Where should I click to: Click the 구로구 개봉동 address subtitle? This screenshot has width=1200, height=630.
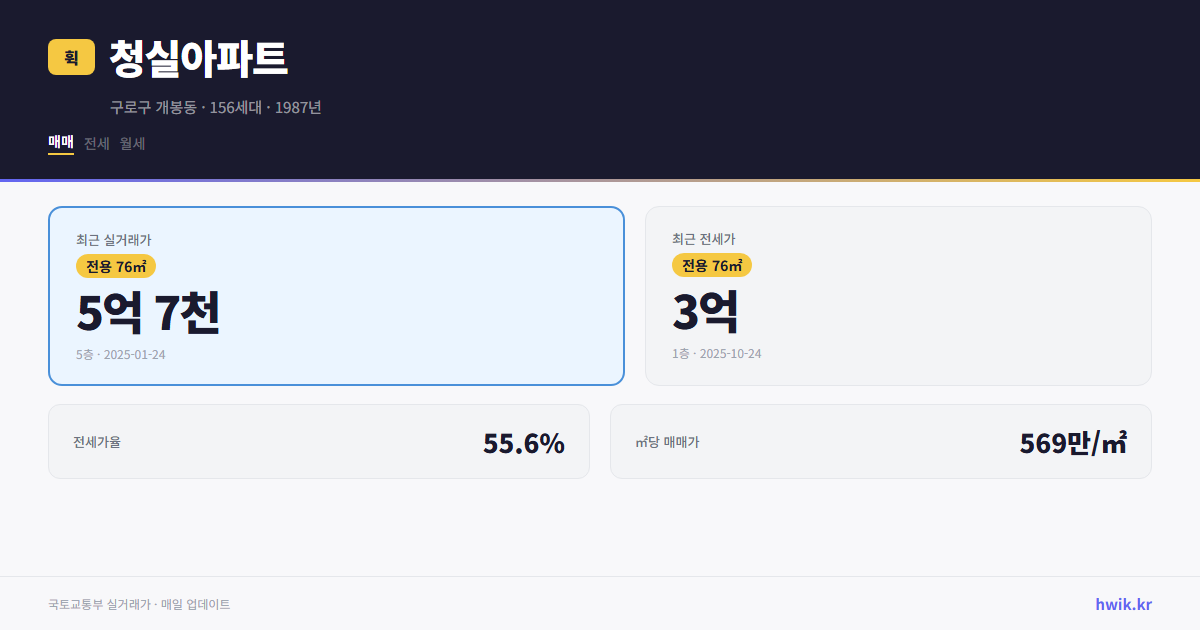(215, 107)
